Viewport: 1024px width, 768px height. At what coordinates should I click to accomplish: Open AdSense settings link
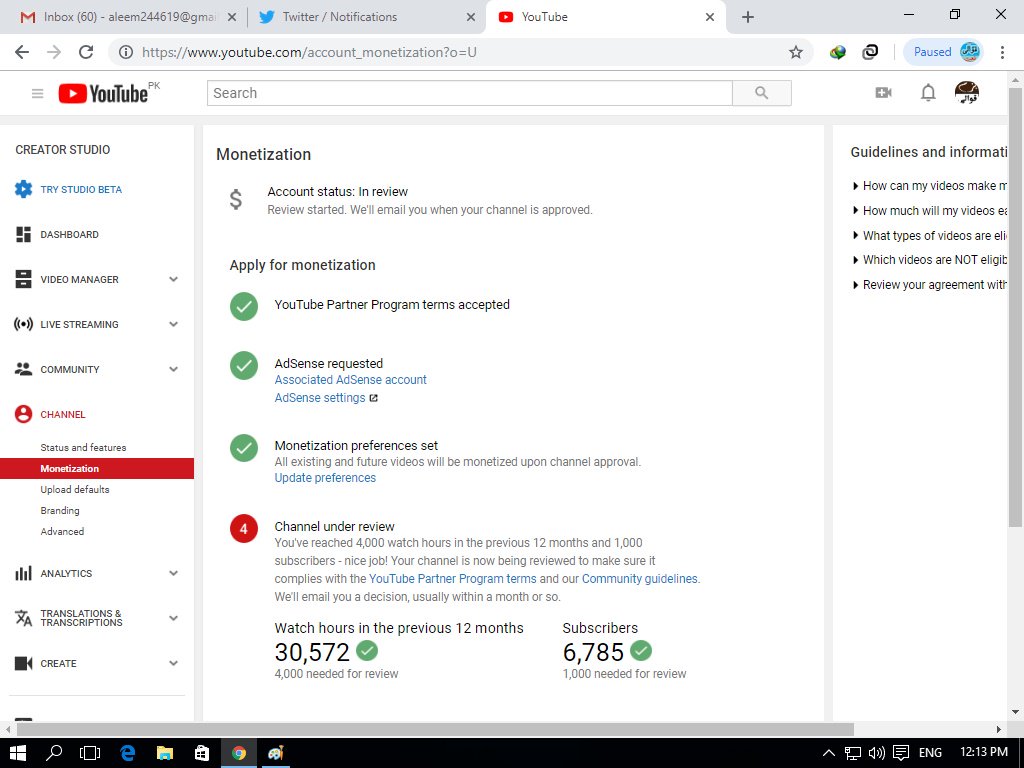pos(319,398)
